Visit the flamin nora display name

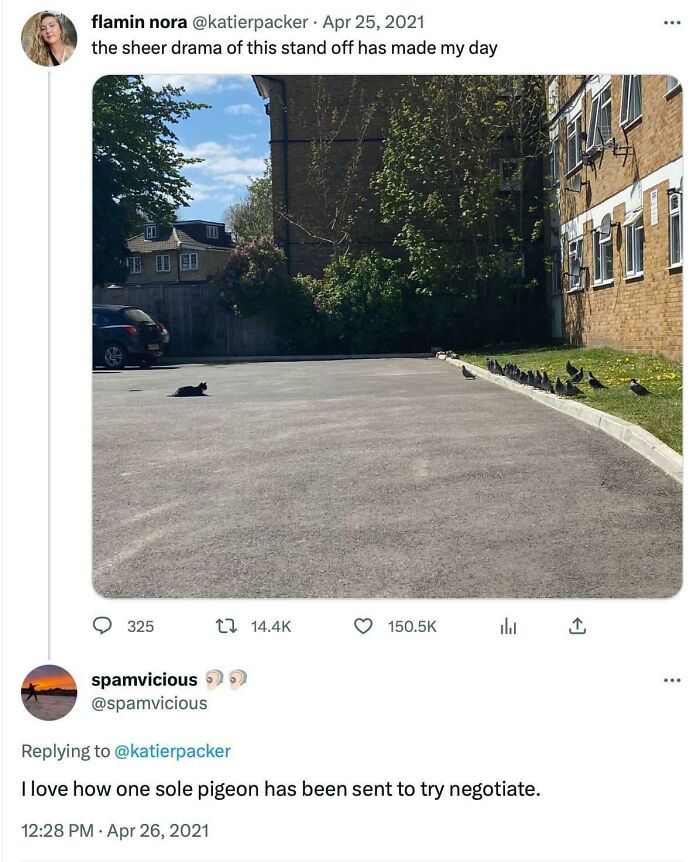click(139, 22)
